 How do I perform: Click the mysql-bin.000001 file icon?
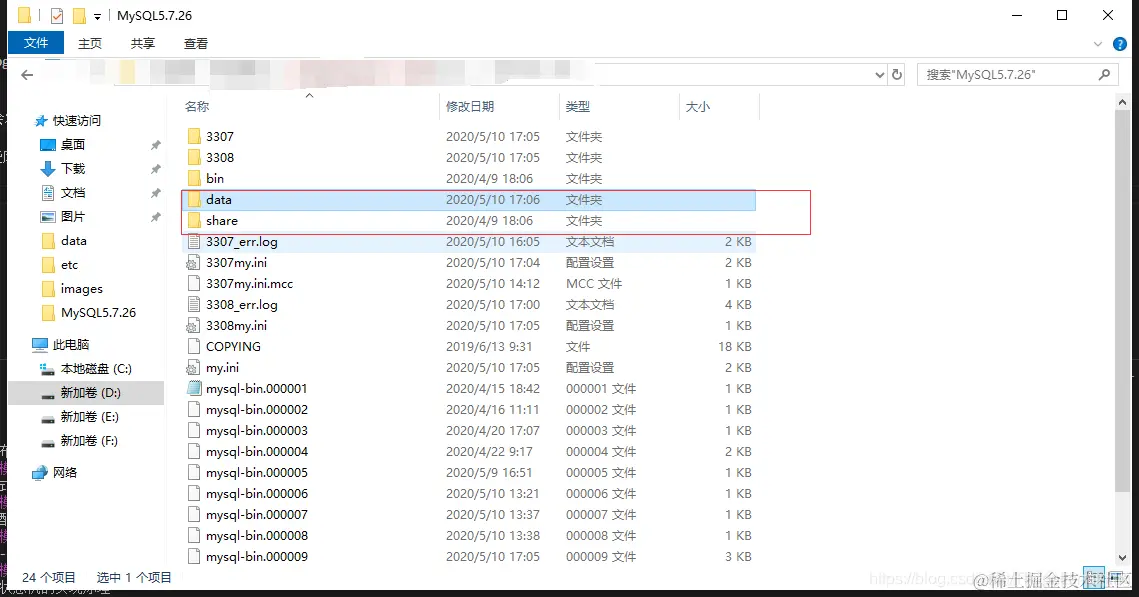[x=193, y=389]
